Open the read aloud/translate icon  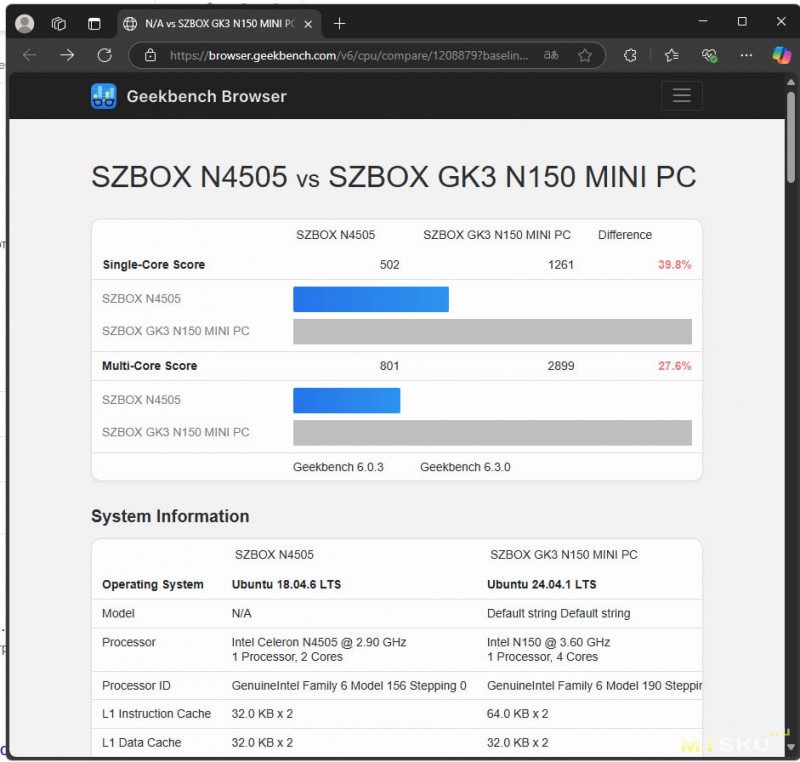(551, 55)
